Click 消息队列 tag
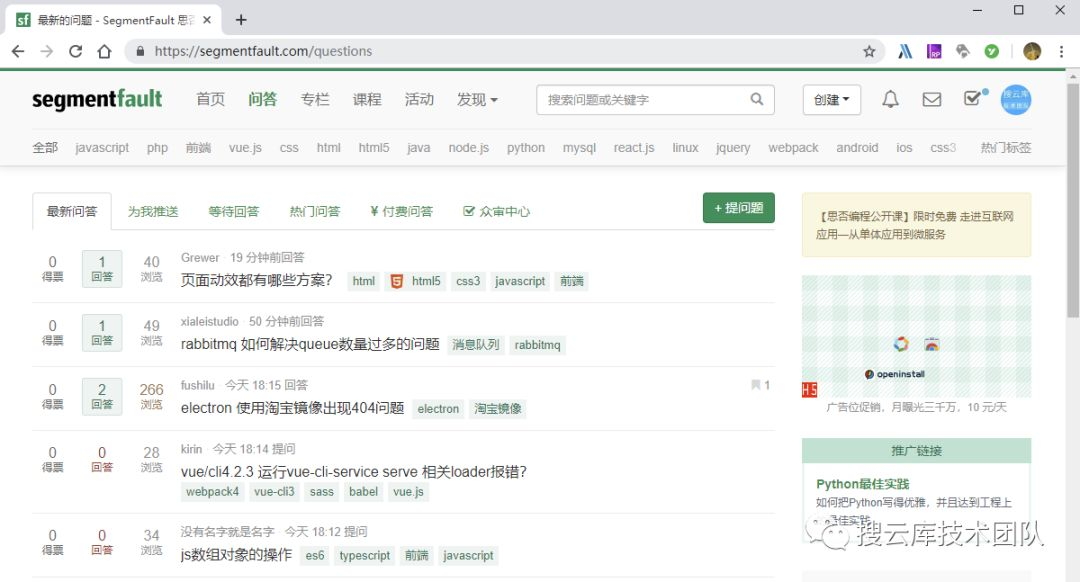Viewport: 1080px width, 582px height. tap(475, 344)
